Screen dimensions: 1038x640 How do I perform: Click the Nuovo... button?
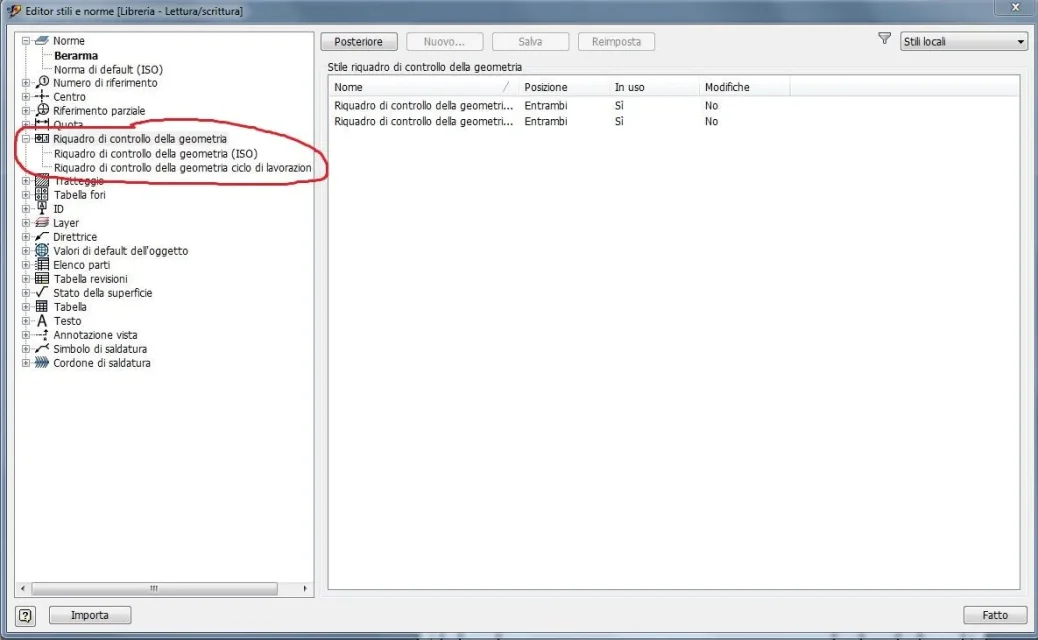pyautogui.click(x=444, y=42)
